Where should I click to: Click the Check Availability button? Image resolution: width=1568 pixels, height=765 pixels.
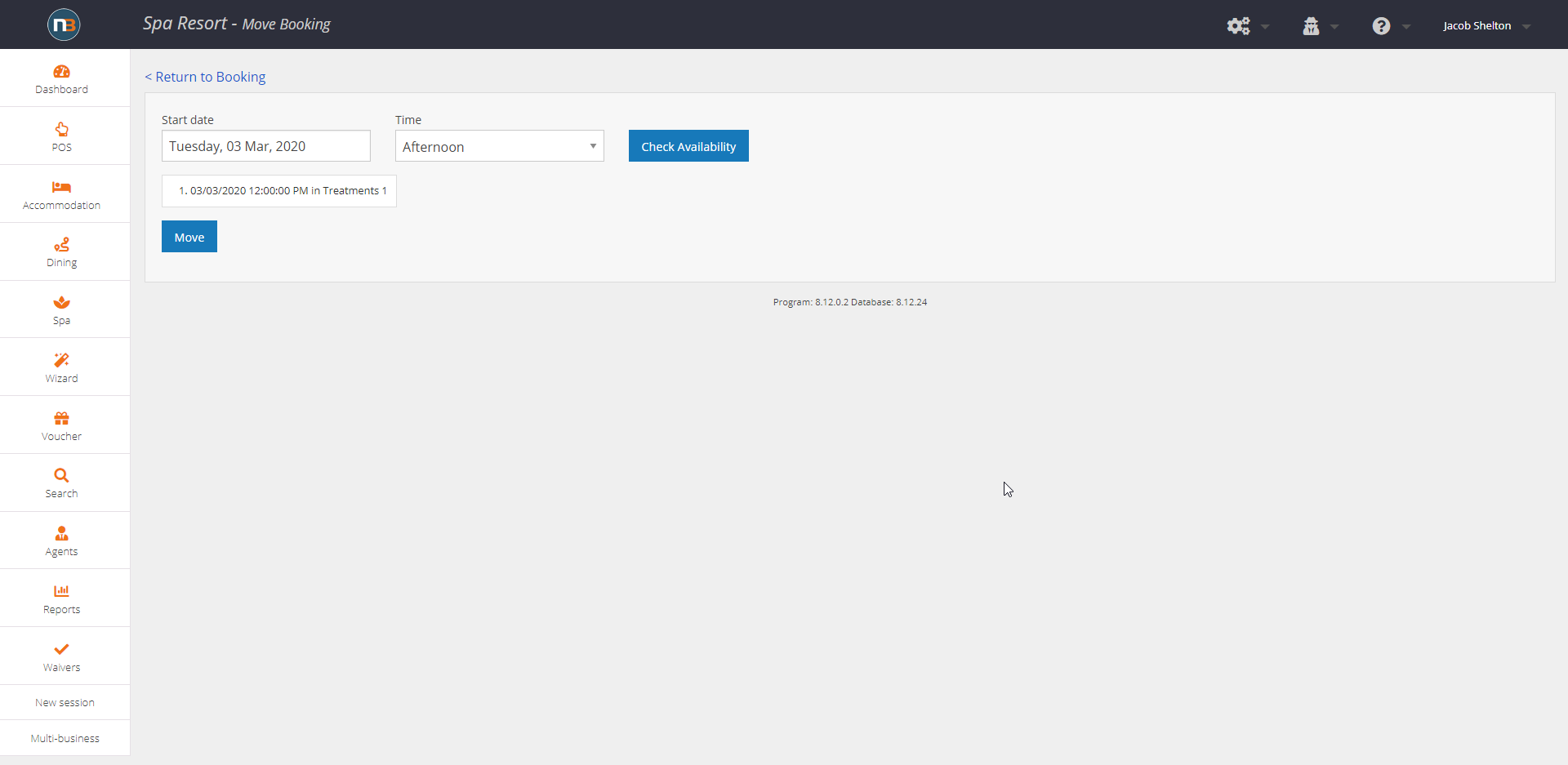(688, 146)
